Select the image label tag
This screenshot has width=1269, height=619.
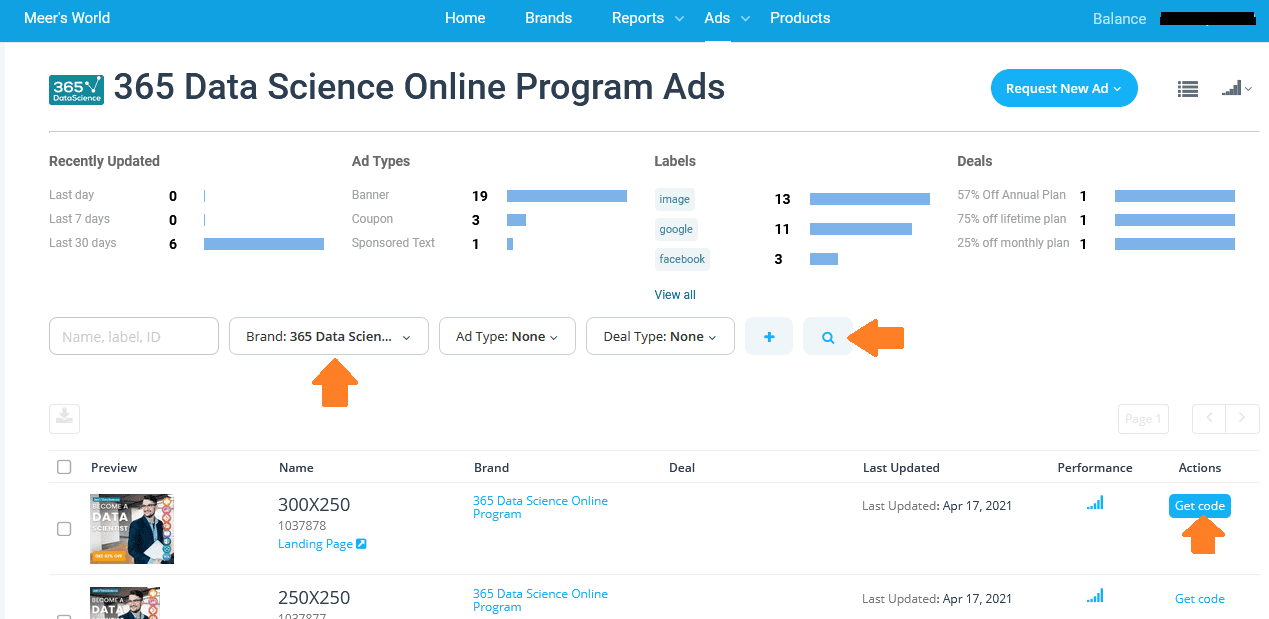coord(674,199)
